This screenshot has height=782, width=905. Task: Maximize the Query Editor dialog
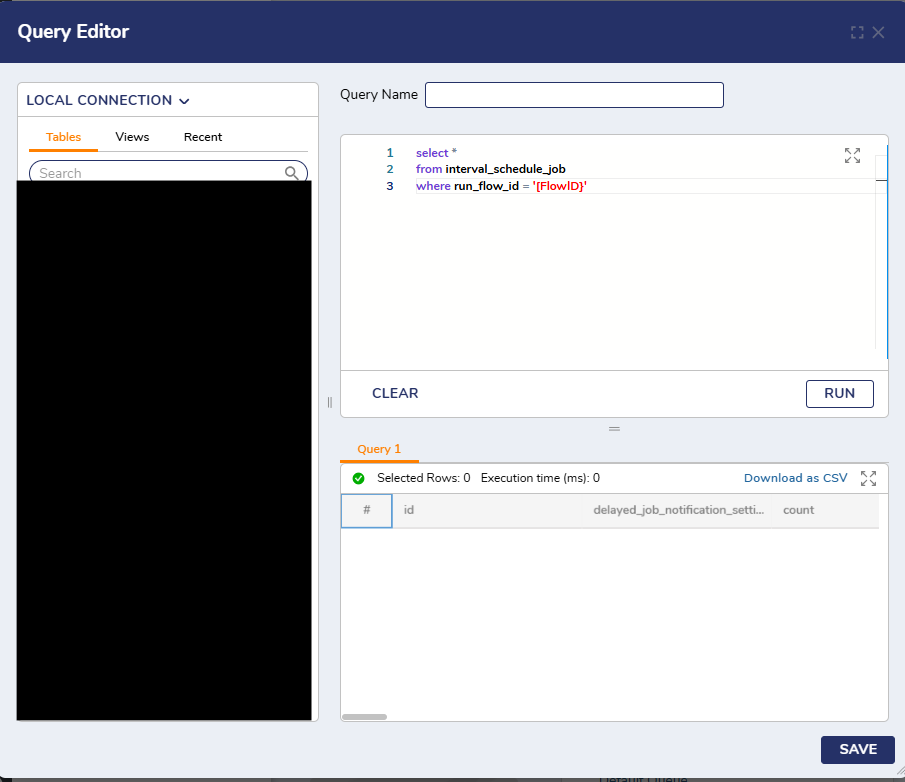857,32
